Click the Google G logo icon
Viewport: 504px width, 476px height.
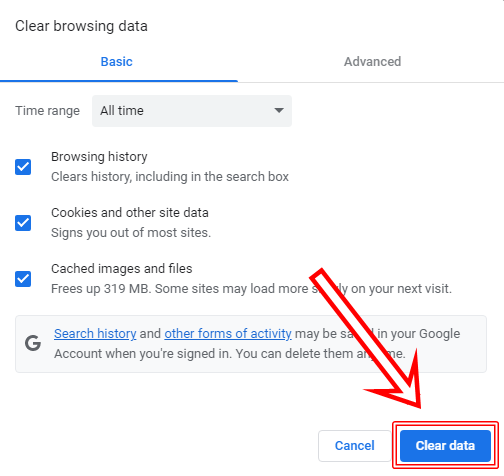[33, 343]
